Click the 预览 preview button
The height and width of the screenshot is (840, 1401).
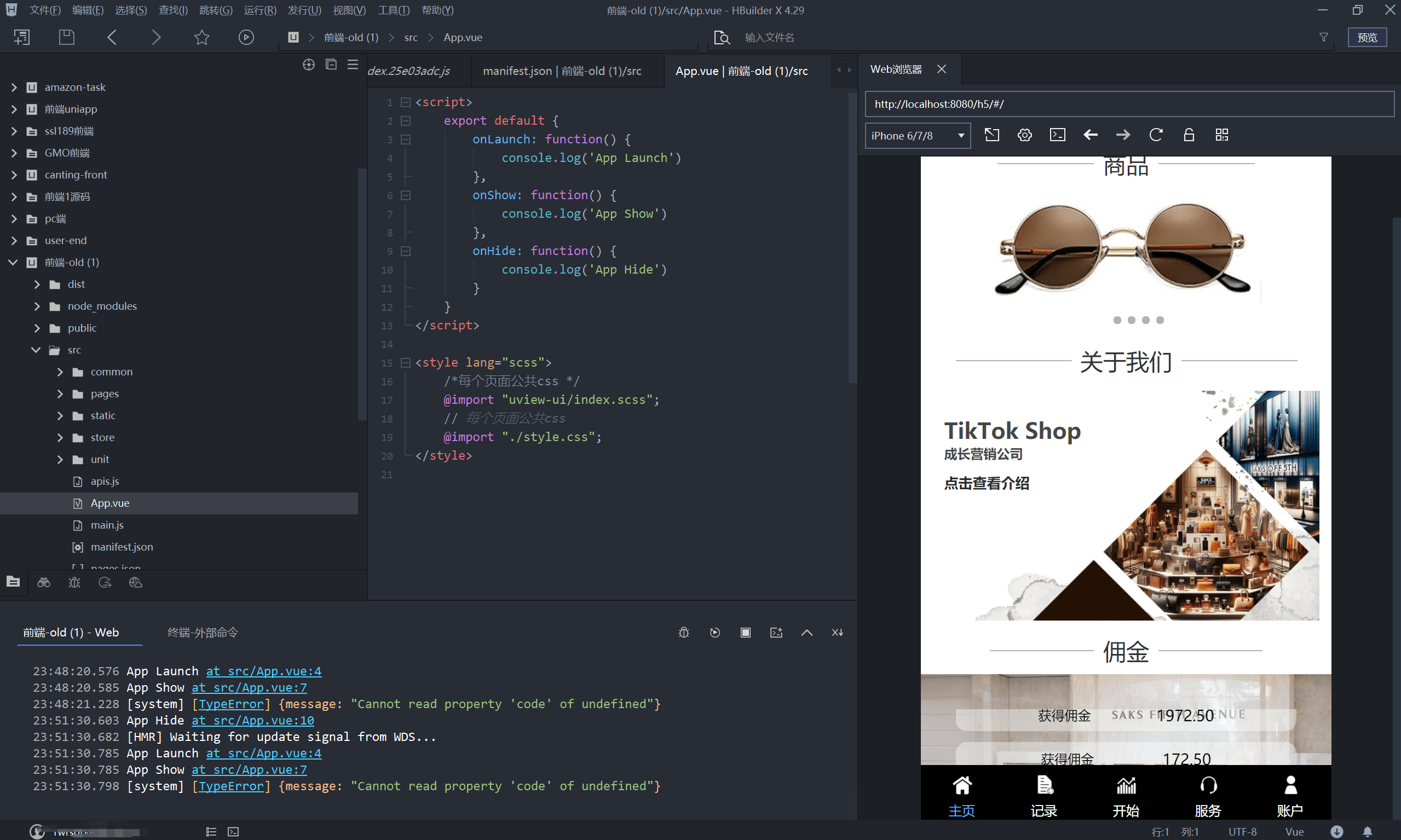[1367, 37]
